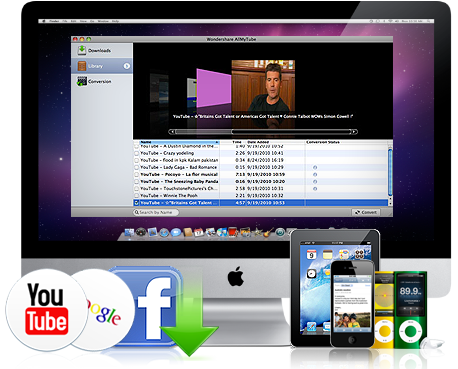Click info icon in Pocoyo row

coord(315,174)
